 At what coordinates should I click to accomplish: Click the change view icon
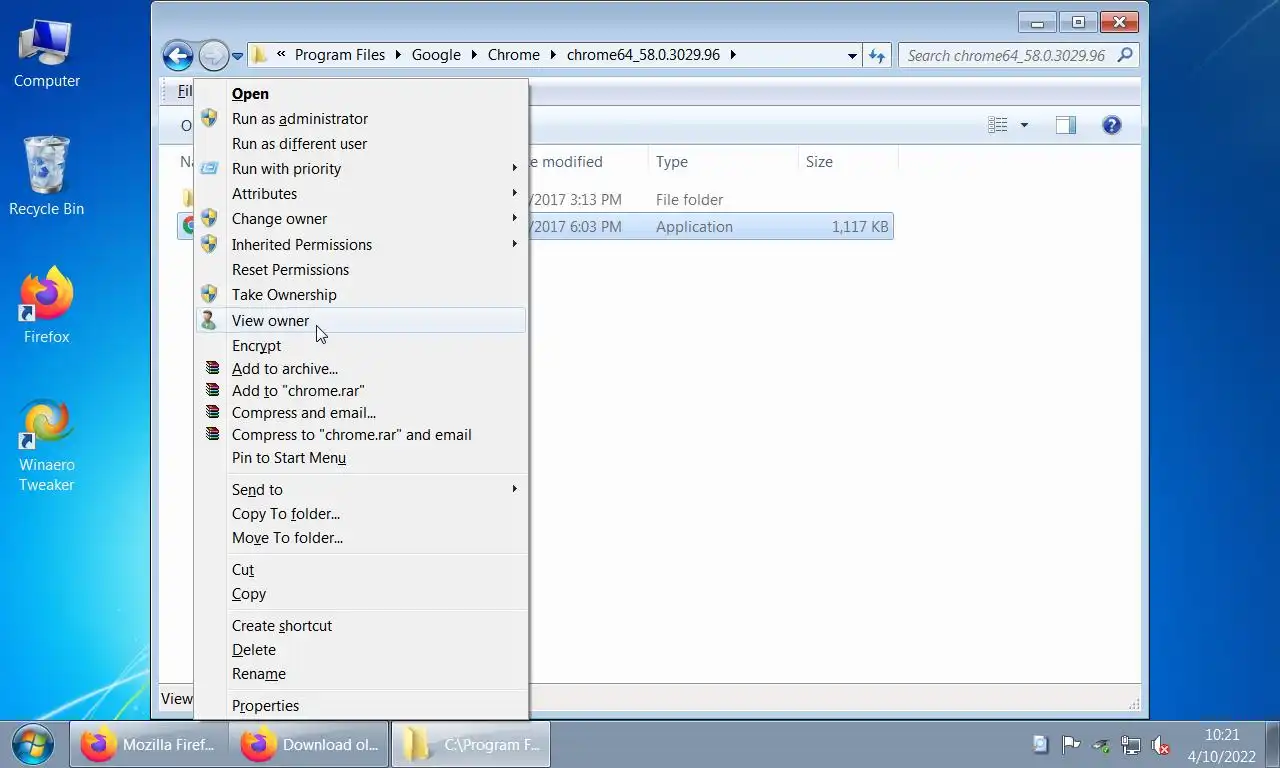click(x=997, y=125)
